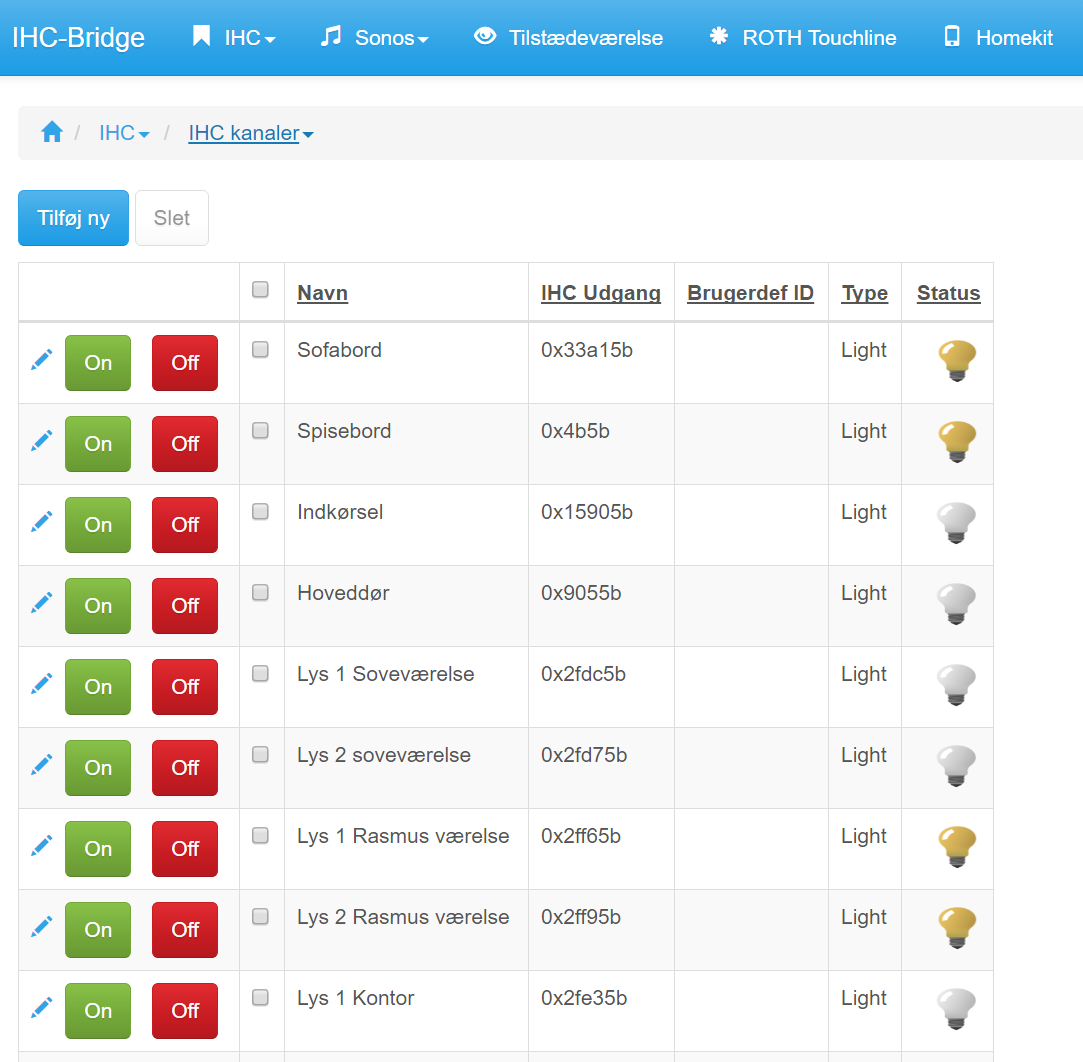
Task: Edit the Indkørsel channel via pencil icon
Action: 41,523
